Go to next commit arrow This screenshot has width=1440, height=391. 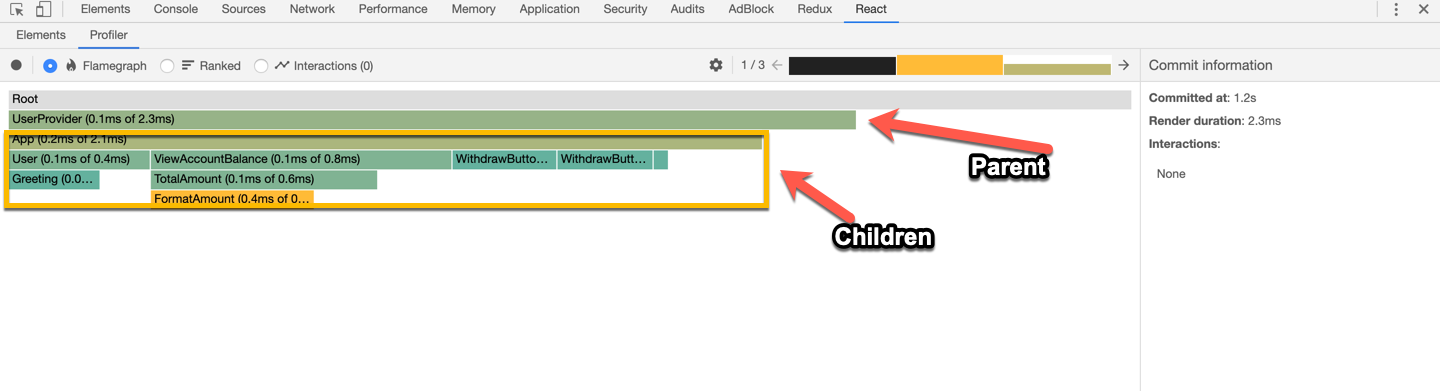[x=1124, y=65]
